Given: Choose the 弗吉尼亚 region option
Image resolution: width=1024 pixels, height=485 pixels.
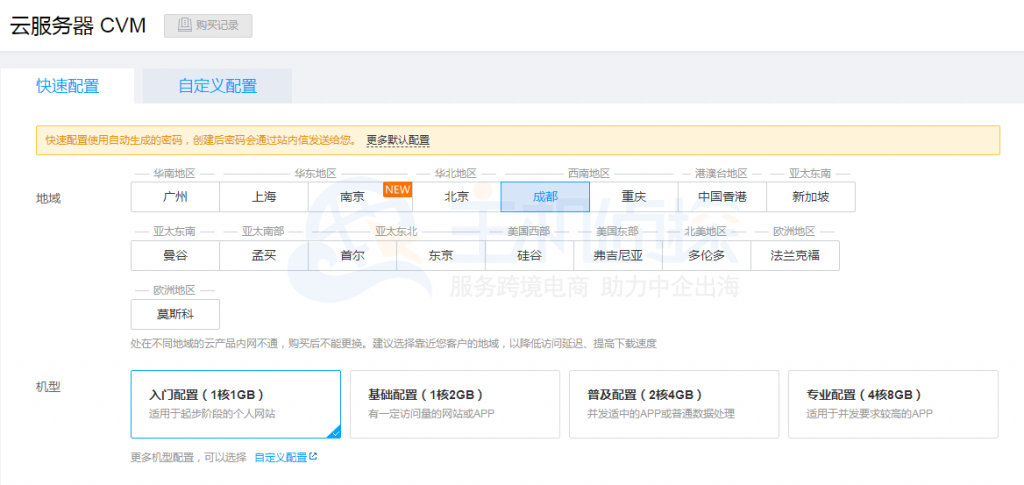Looking at the screenshot, I should 618,255.
